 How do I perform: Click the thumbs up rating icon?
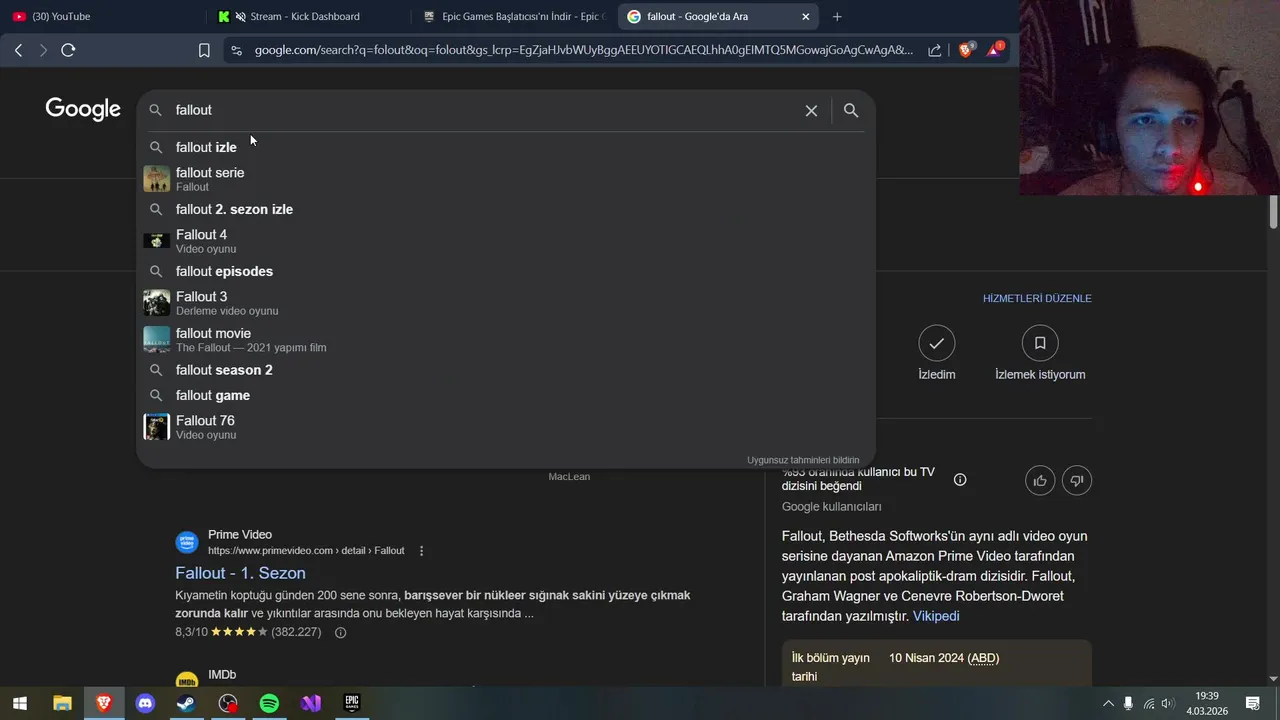tap(1040, 481)
